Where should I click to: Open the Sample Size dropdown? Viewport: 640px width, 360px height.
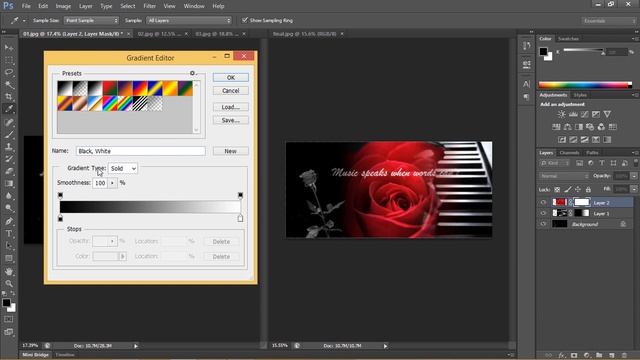pyautogui.click(x=91, y=20)
